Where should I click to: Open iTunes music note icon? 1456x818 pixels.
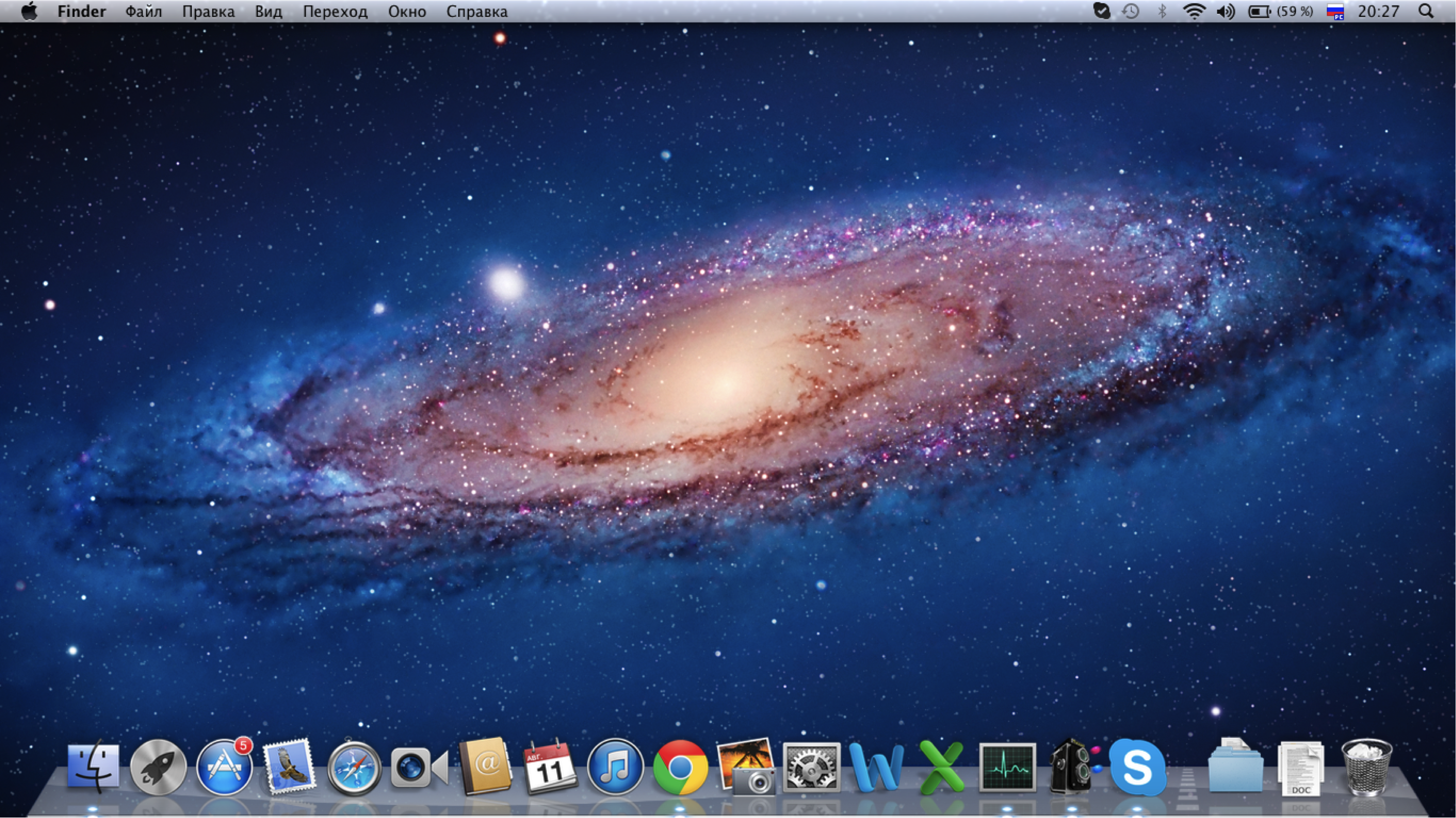click(615, 767)
